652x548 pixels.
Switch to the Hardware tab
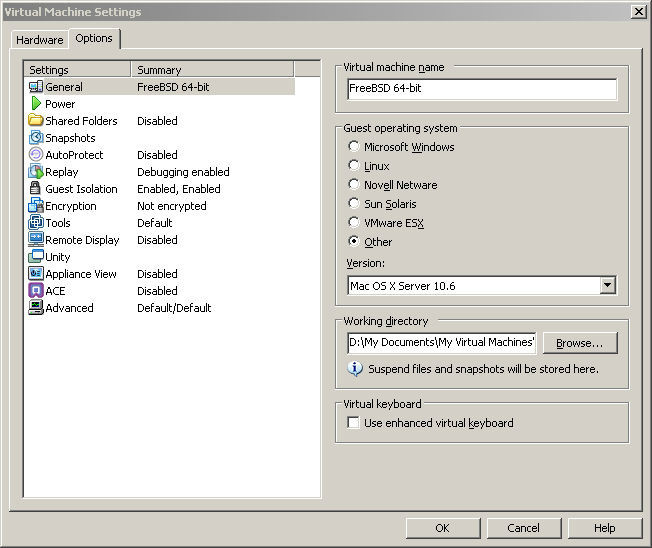pyautogui.click(x=40, y=40)
